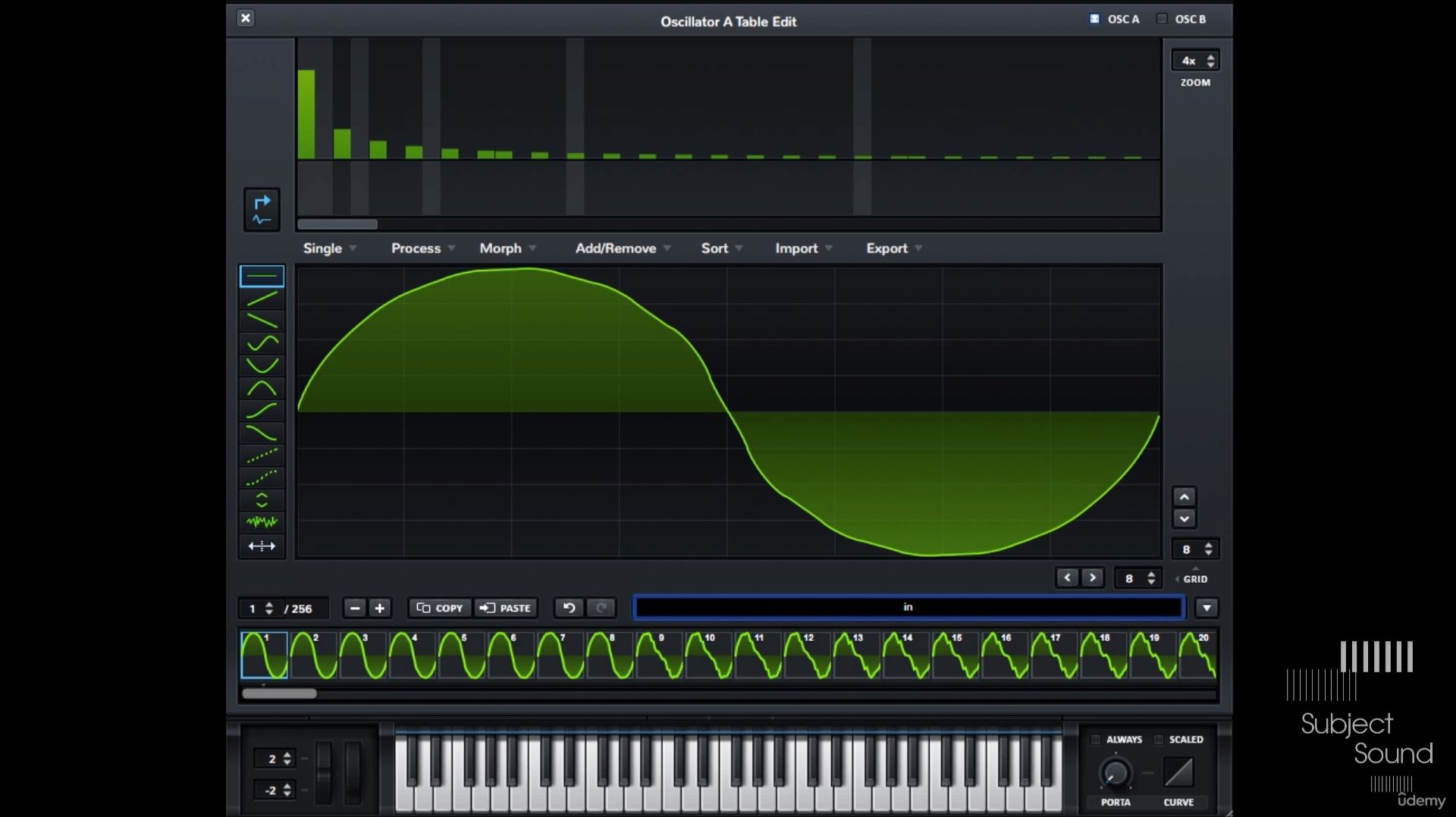Open the formula presets dropdown arrow
The image size is (1456, 817).
tap(1207, 608)
